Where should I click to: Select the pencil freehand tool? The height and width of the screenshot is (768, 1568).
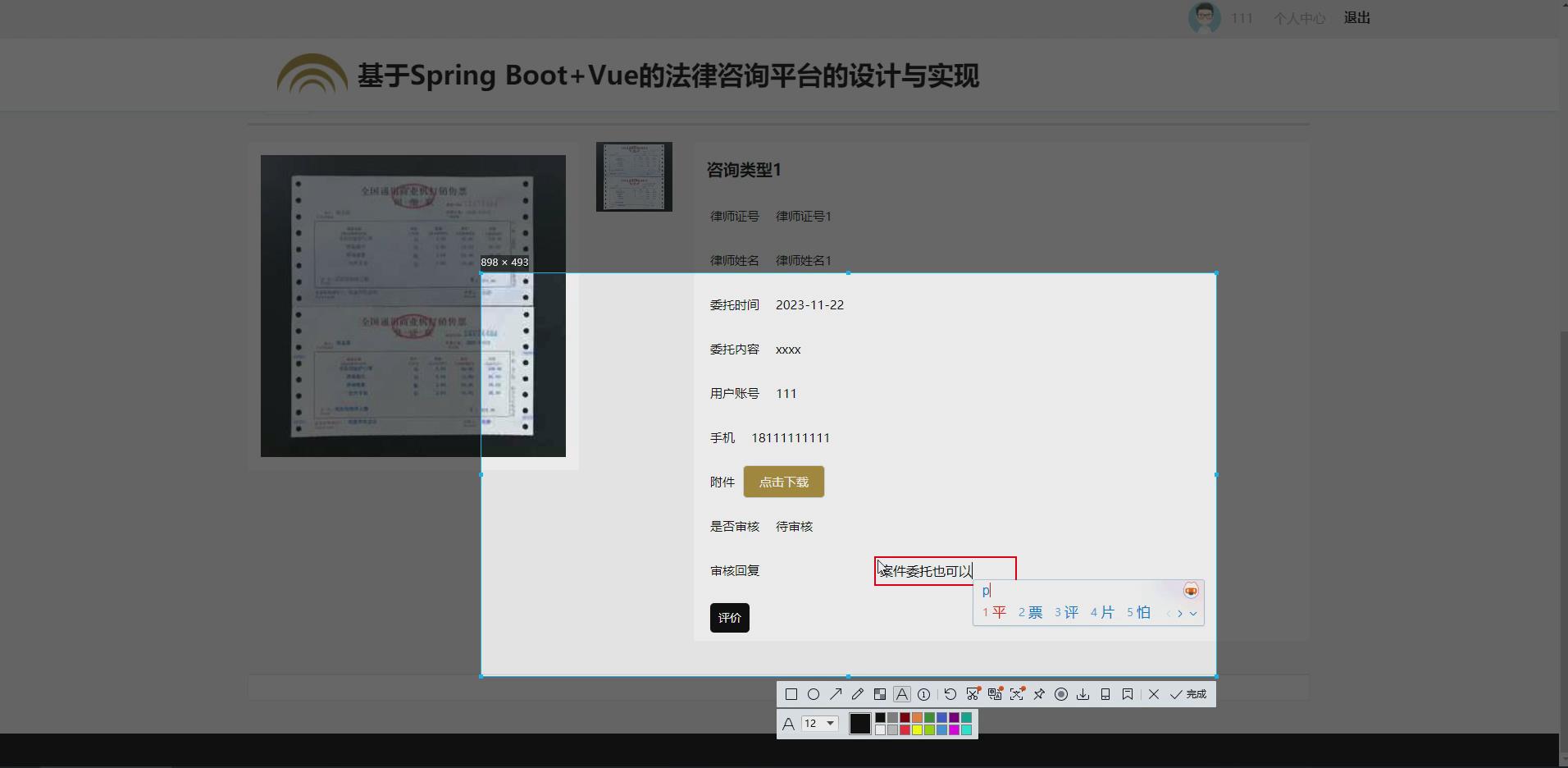857,694
